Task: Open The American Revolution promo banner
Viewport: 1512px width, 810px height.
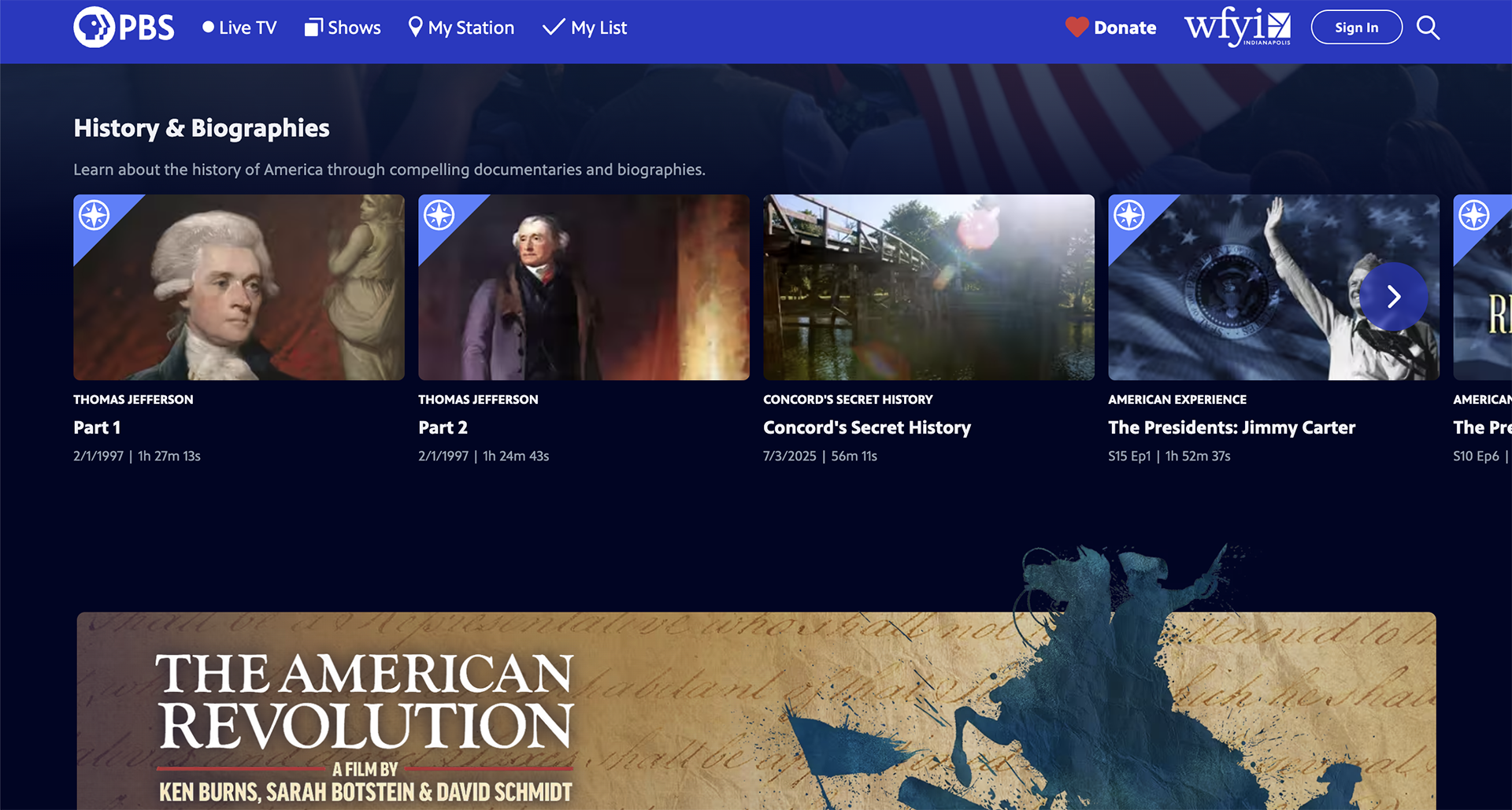Action: pyautogui.click(x=756, y=708)
